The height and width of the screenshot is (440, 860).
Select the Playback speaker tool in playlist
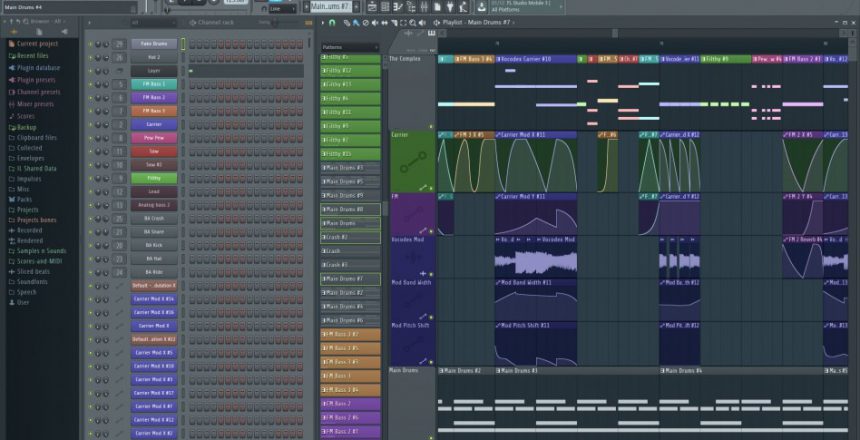(422, 22)
